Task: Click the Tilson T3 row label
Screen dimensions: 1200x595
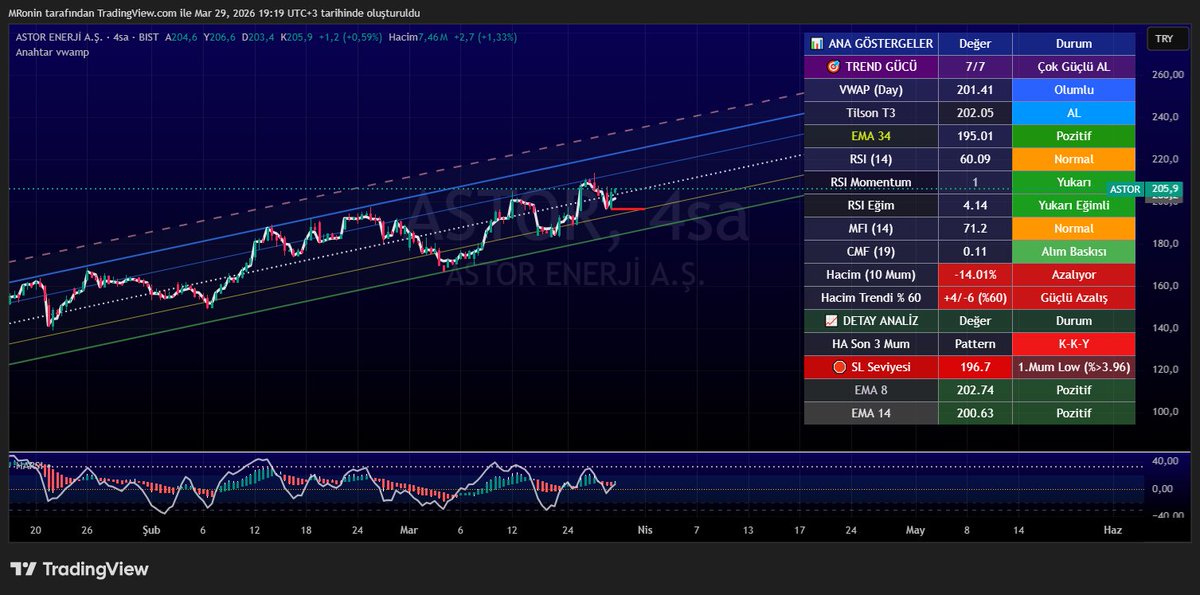Action: point(871,113)
